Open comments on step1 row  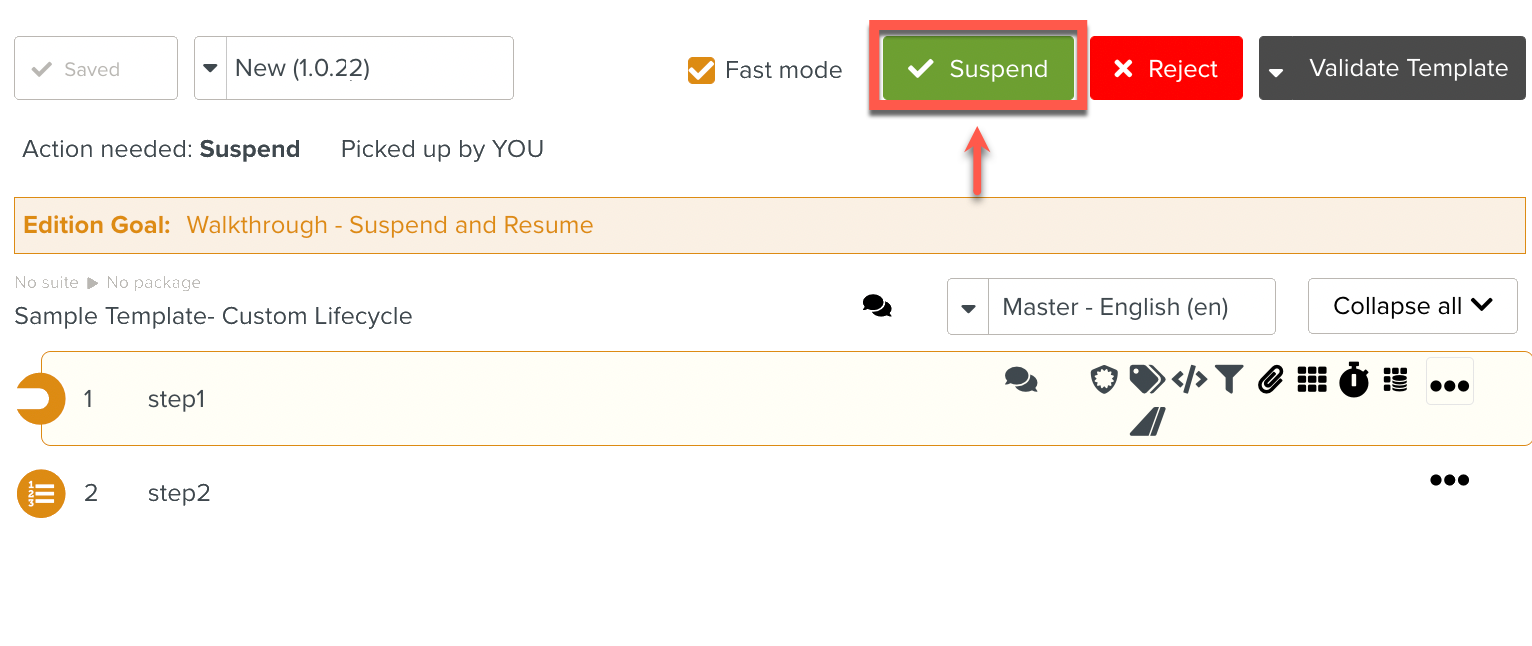(x=1021, y=380)
